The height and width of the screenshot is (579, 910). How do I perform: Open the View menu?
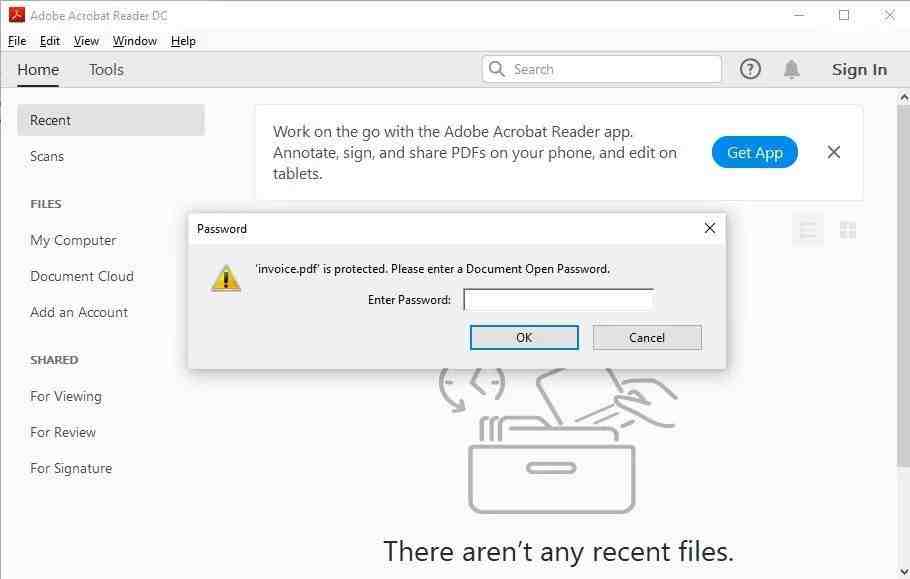pos(86,41)
